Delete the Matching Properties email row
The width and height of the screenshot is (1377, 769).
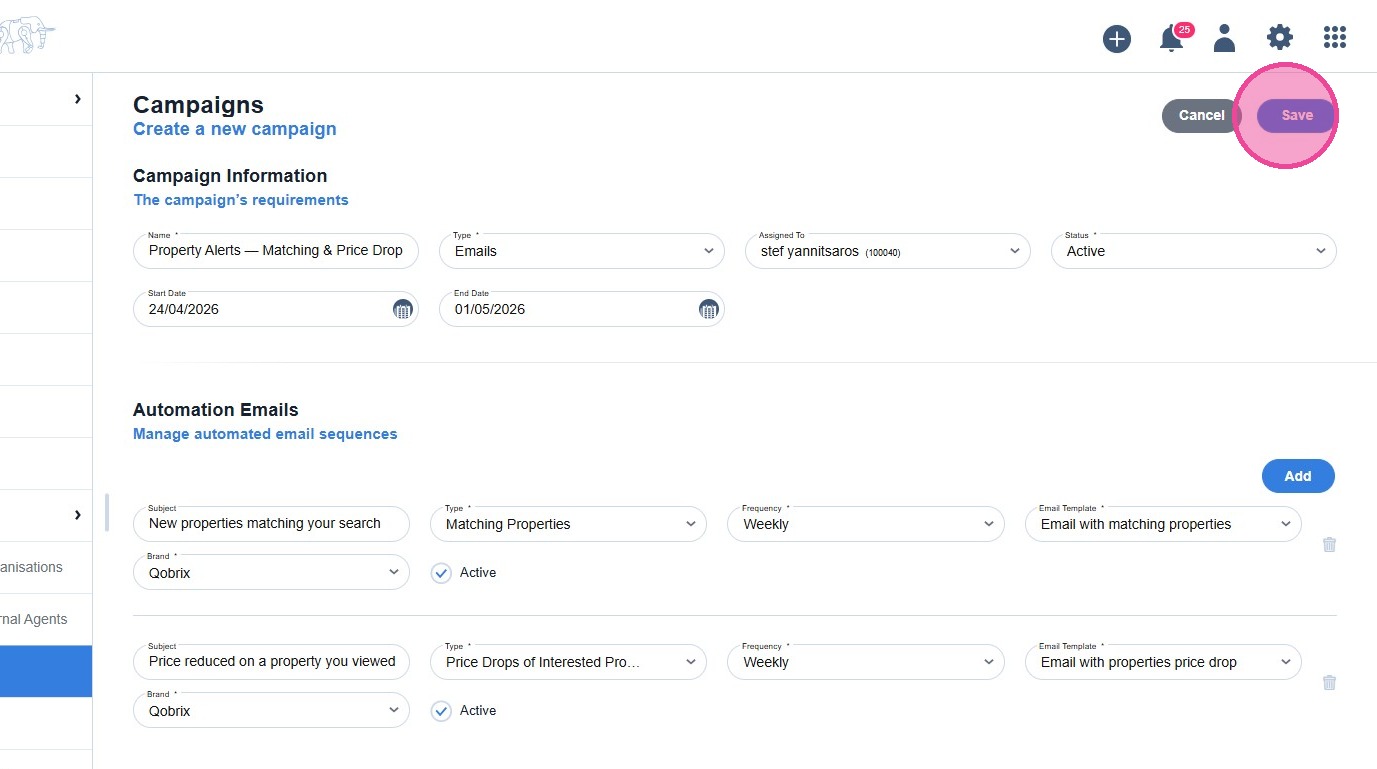click(1329, 545)
